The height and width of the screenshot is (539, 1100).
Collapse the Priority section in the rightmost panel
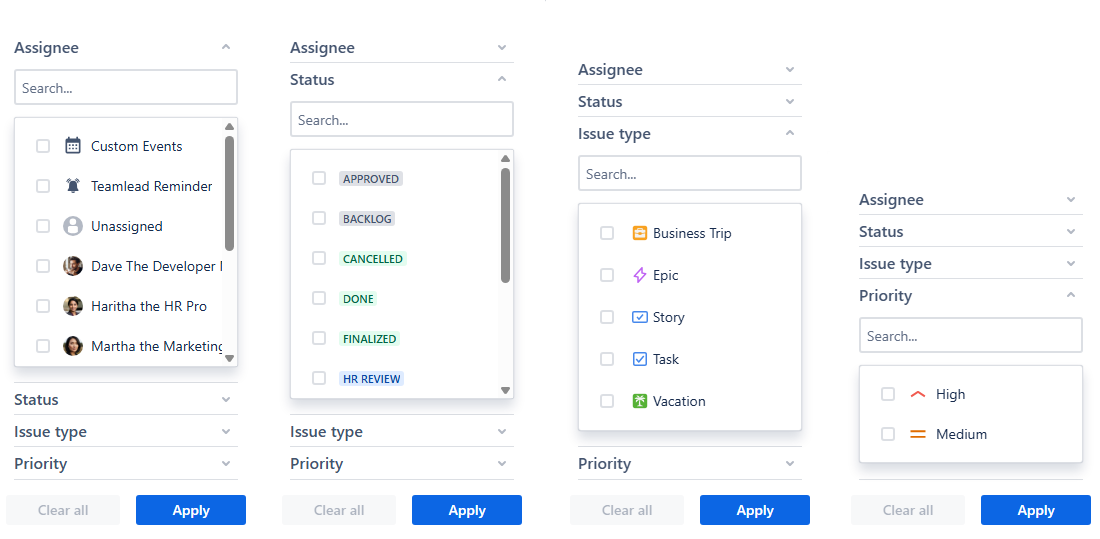(1071, 296)
